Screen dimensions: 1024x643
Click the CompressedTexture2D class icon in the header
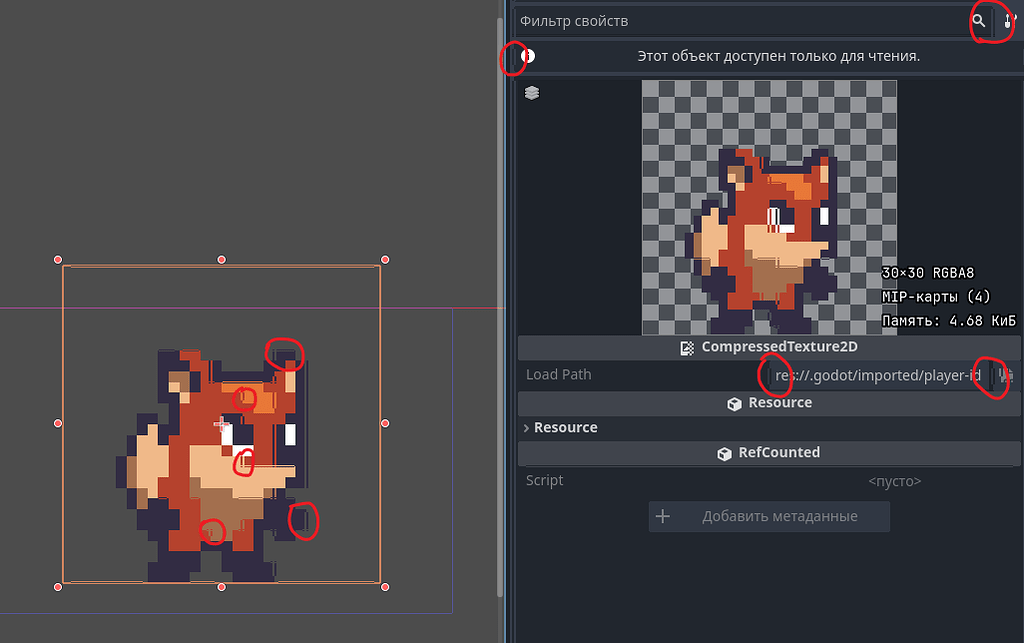pyautogui.click(x=686, y=347)
